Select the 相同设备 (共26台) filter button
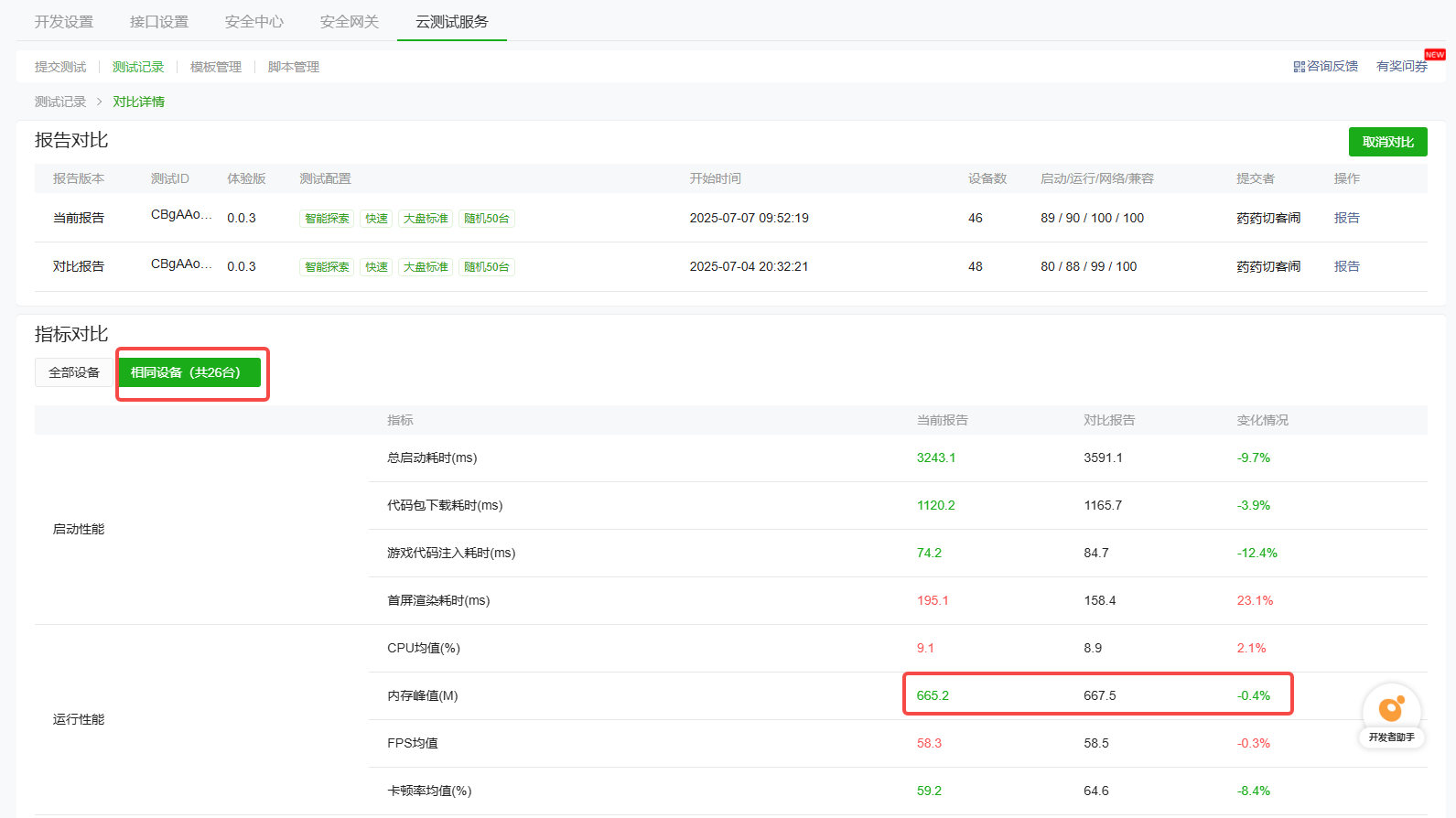Image resolution: width=1456 pixels, height=818 pixels. pos(189,372)
